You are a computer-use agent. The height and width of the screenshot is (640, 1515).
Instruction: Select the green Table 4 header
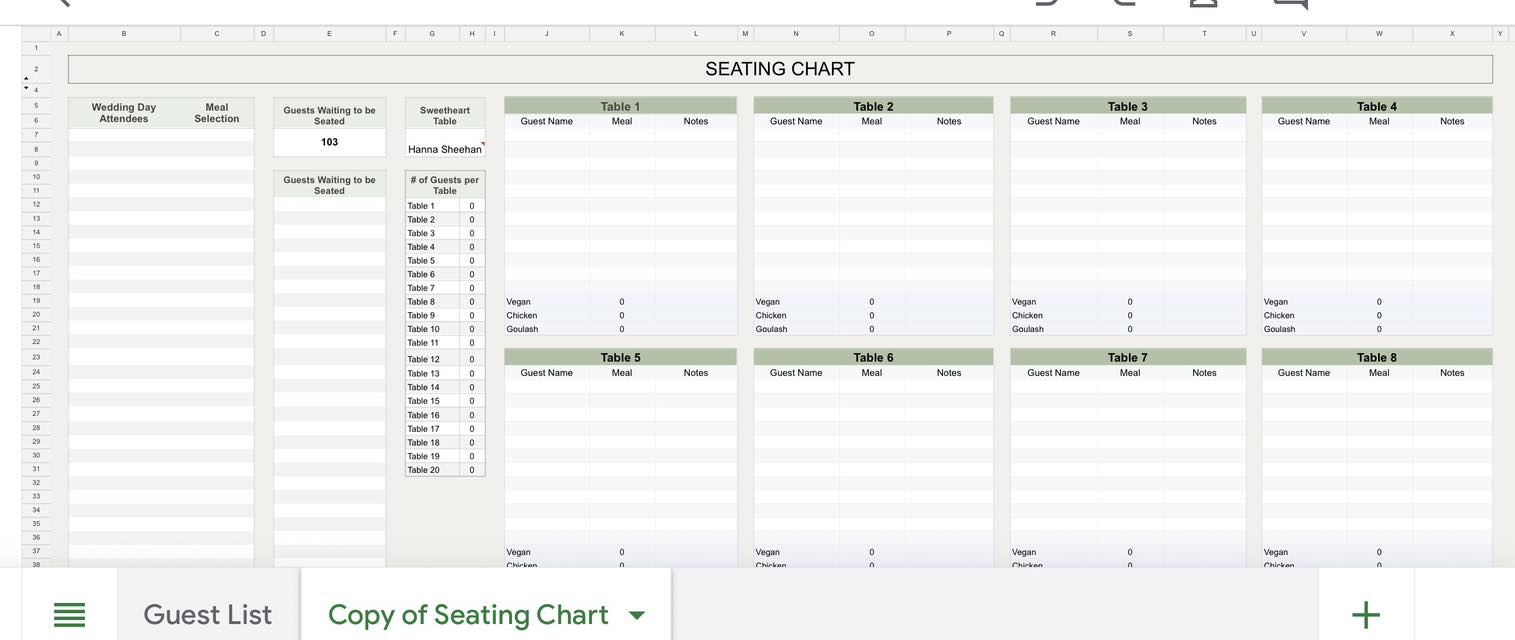tap(1377, 106)
